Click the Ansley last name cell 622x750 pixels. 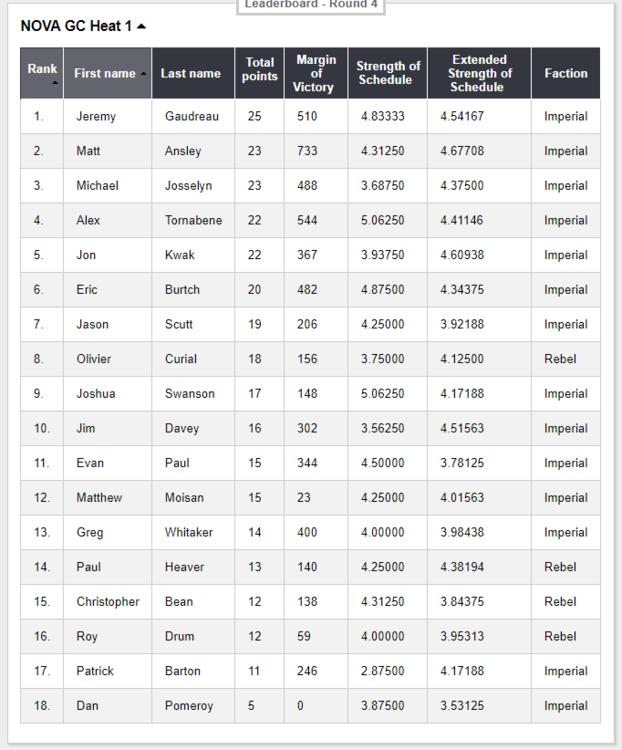click(183, 151)
